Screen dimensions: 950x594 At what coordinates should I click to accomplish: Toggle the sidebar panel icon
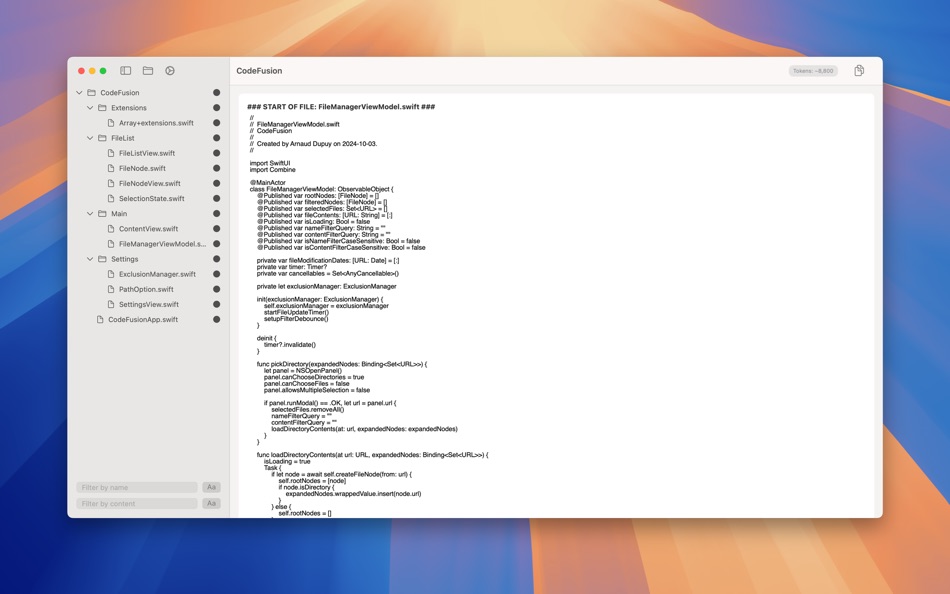125,71
